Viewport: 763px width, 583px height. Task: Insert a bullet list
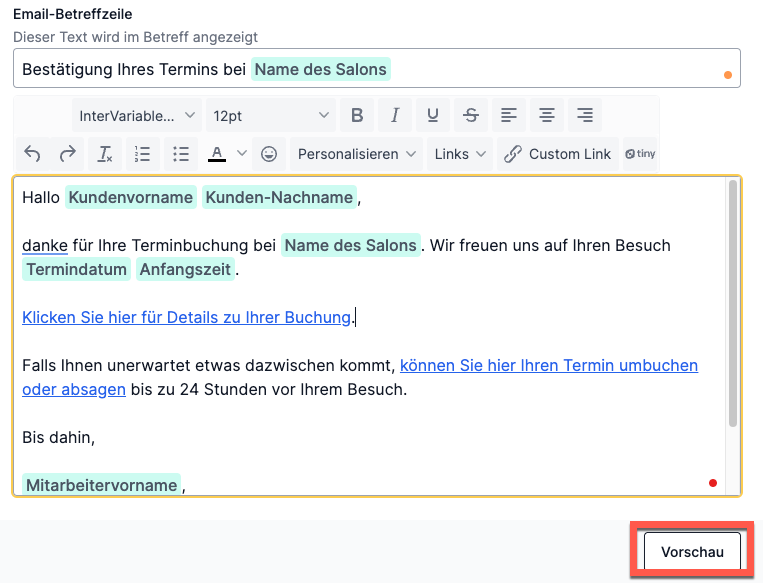(181, 154)
